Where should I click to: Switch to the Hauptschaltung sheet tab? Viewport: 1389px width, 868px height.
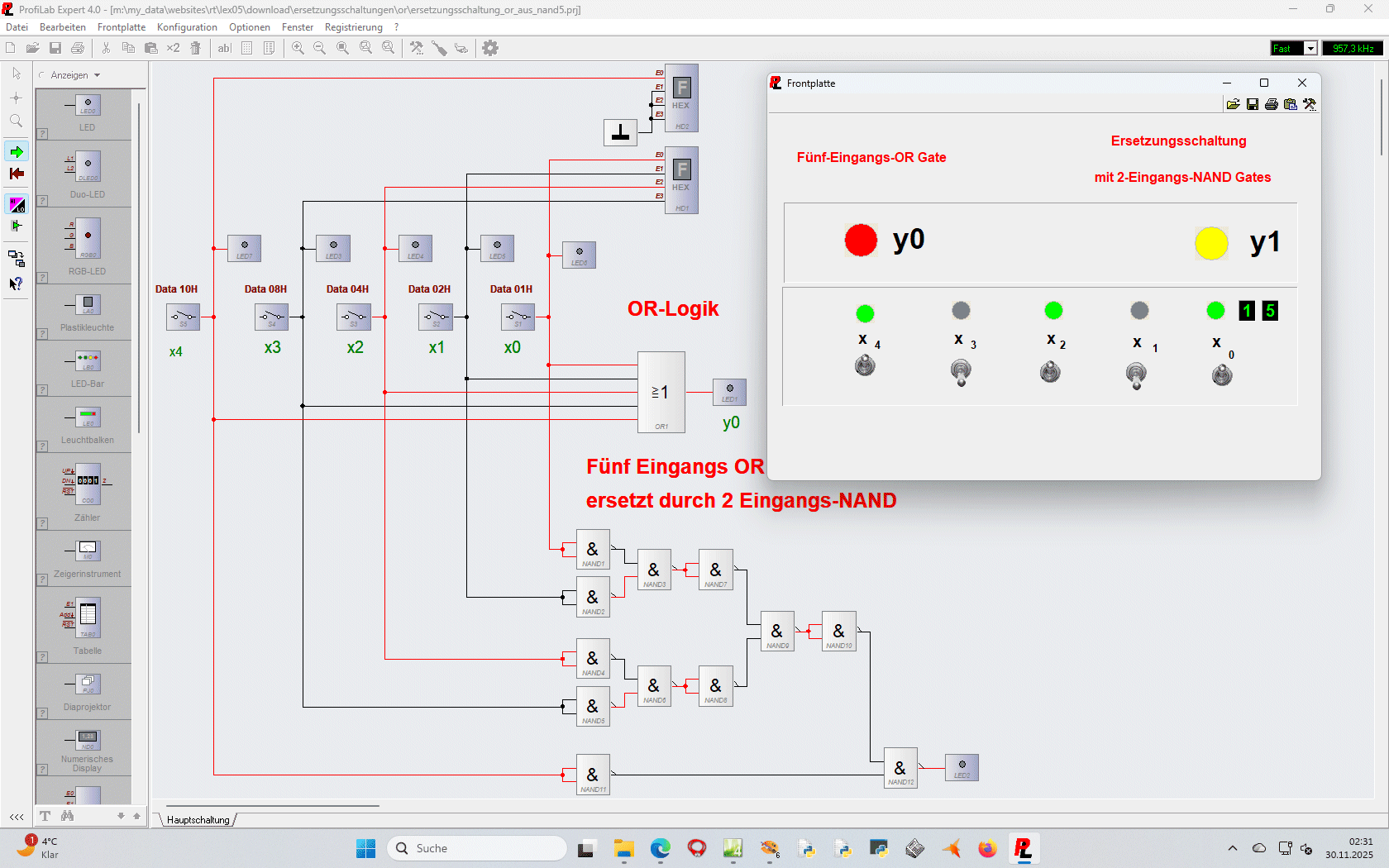pyautogui.click(x=198, y=820)
